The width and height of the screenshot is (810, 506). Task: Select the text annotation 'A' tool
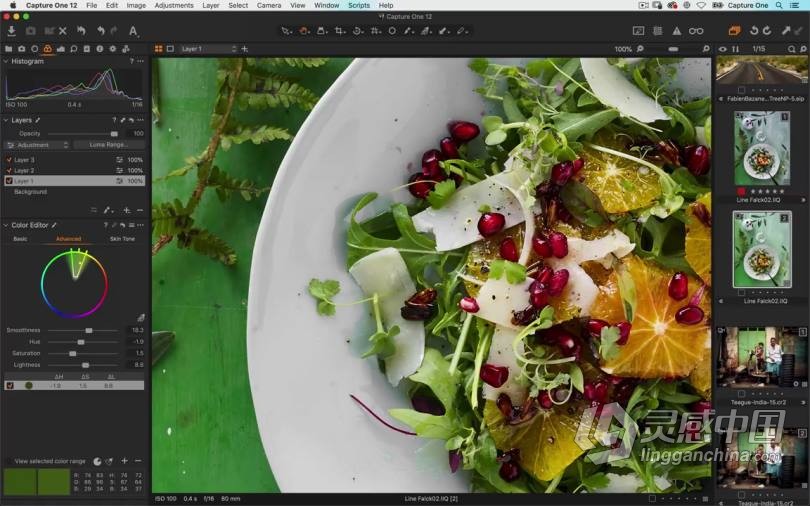pos(133,31)
